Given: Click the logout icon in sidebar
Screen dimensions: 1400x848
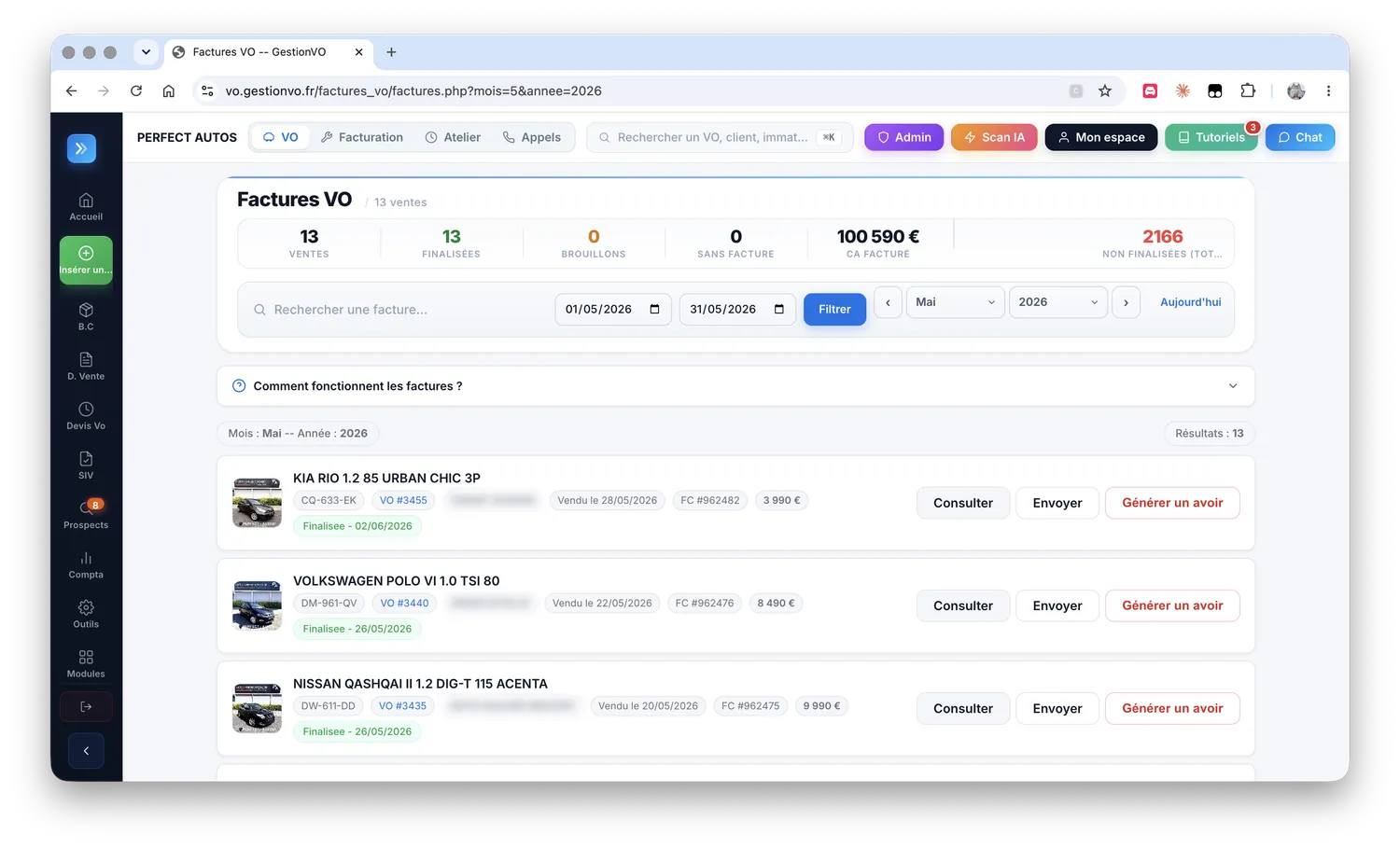Looking at the screenshot, I should coord(86,706).
